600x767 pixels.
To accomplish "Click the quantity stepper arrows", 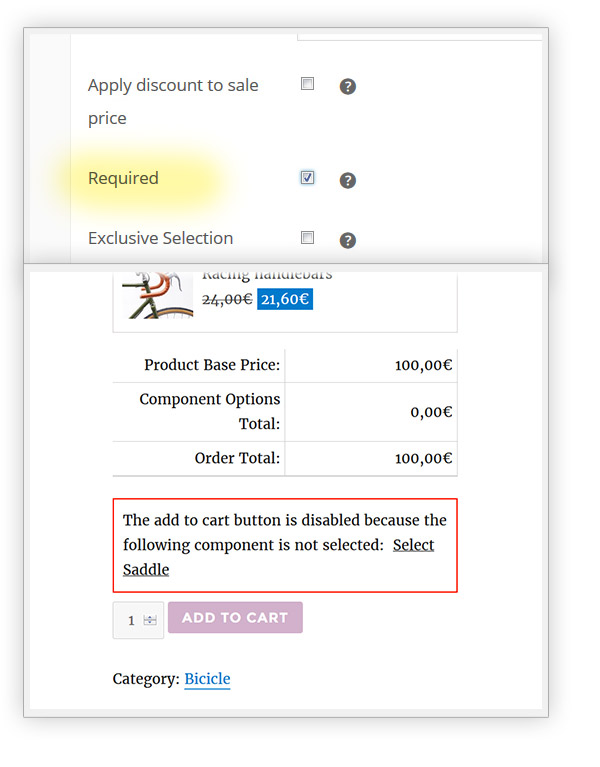I will pos(150,620).
